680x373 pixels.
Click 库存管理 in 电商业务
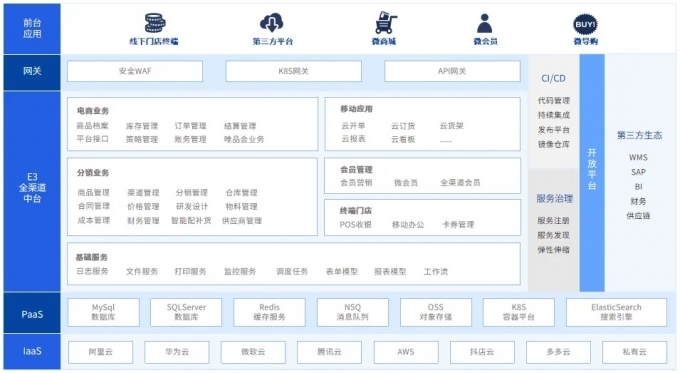click(x=142, y=126)
